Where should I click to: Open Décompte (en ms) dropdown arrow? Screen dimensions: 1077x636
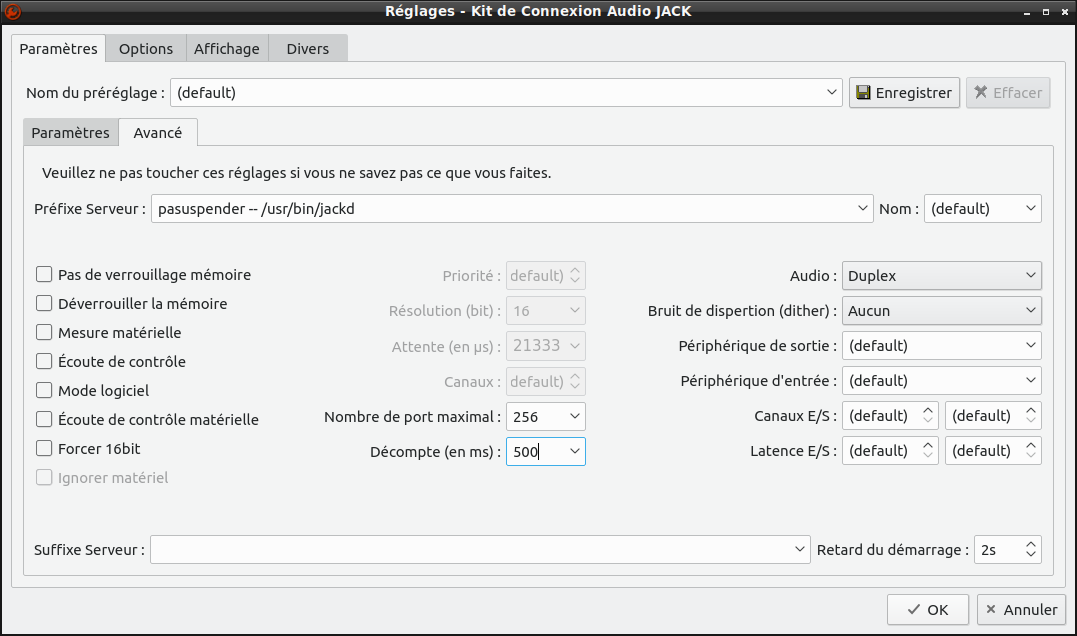(575, 452)
